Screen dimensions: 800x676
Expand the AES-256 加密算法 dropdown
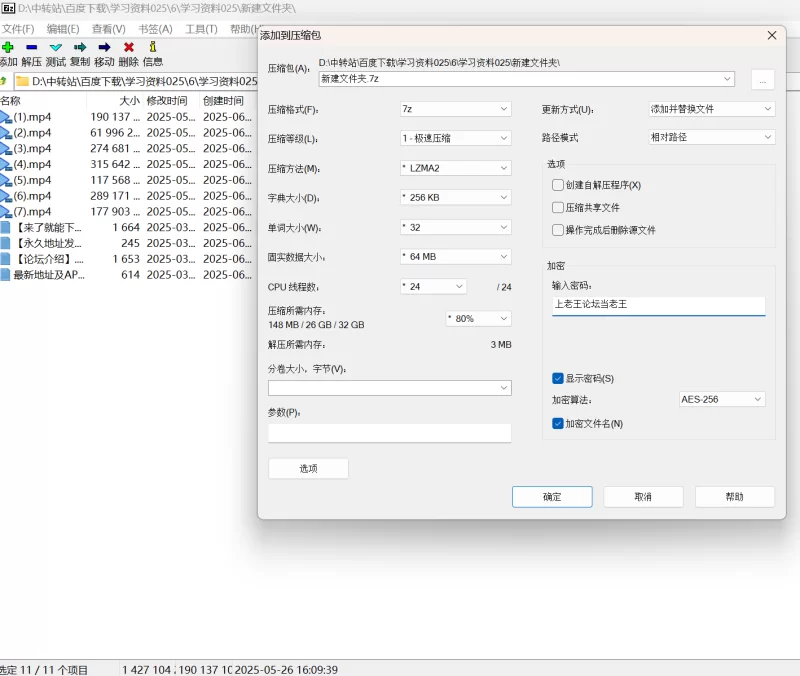[x=721, y=399]
